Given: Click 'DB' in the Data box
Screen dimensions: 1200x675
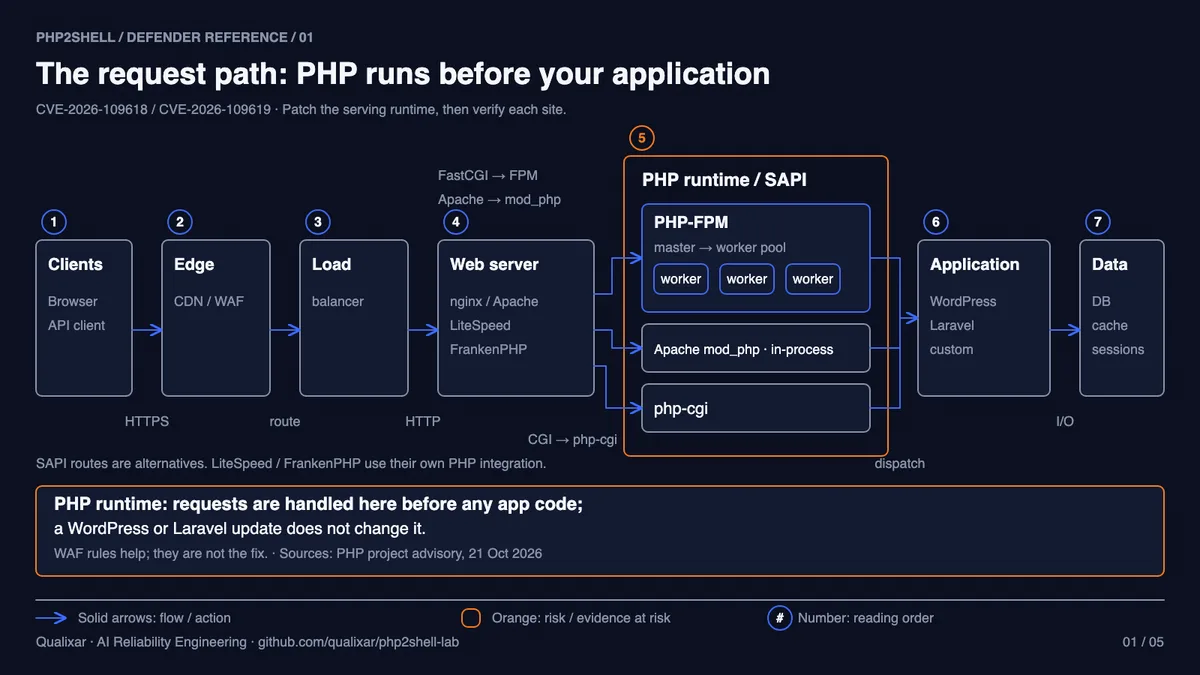Looking at the screenshot, I should pos(1101,301).
